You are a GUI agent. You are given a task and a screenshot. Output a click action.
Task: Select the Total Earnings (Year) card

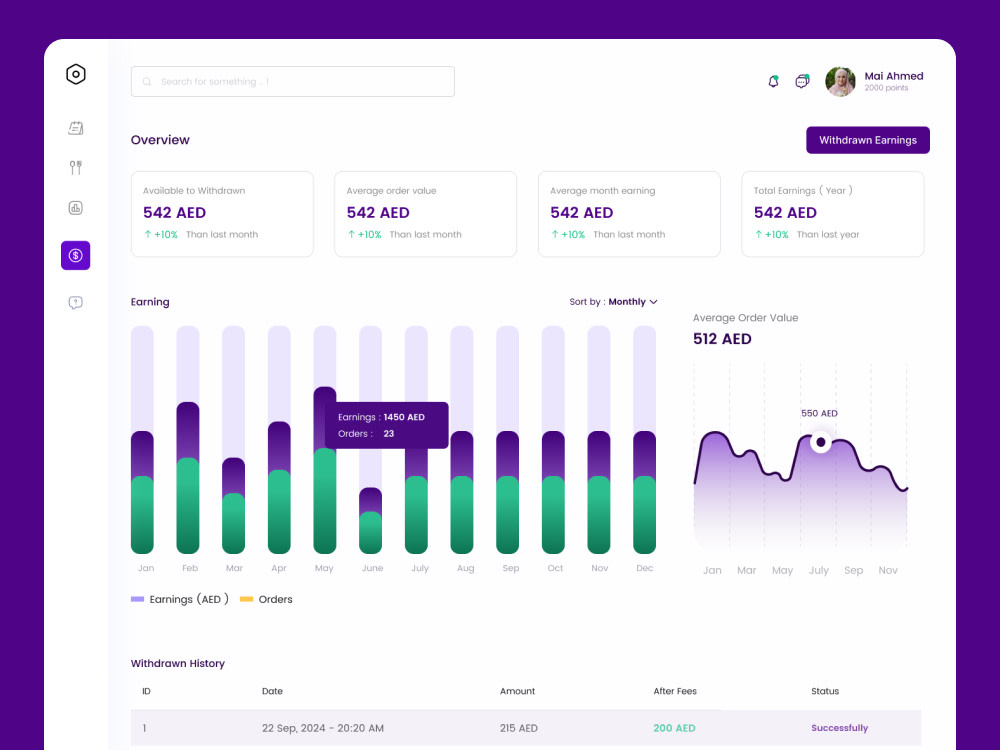point(833,214)
